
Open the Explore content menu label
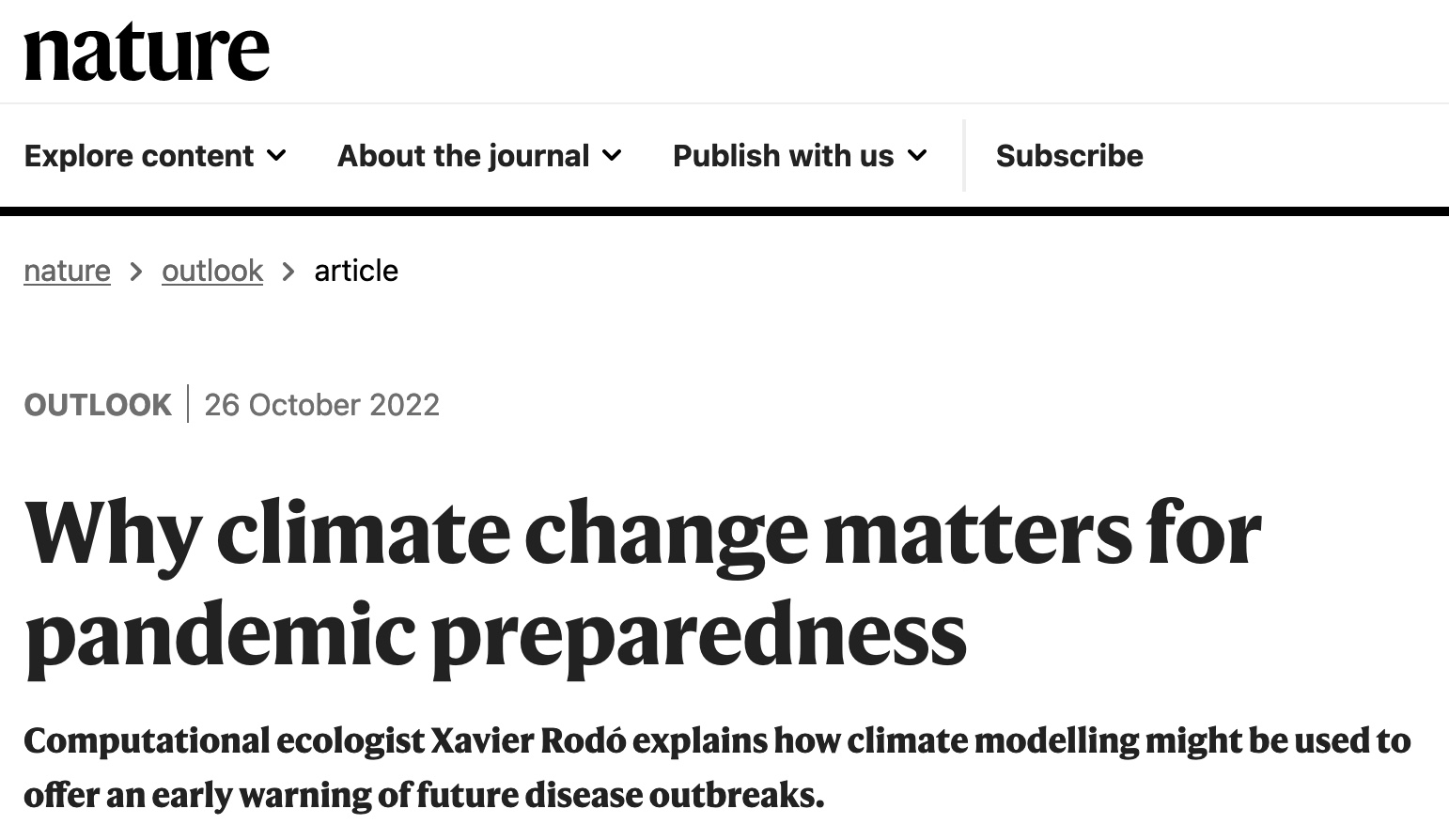pos(139,155)
